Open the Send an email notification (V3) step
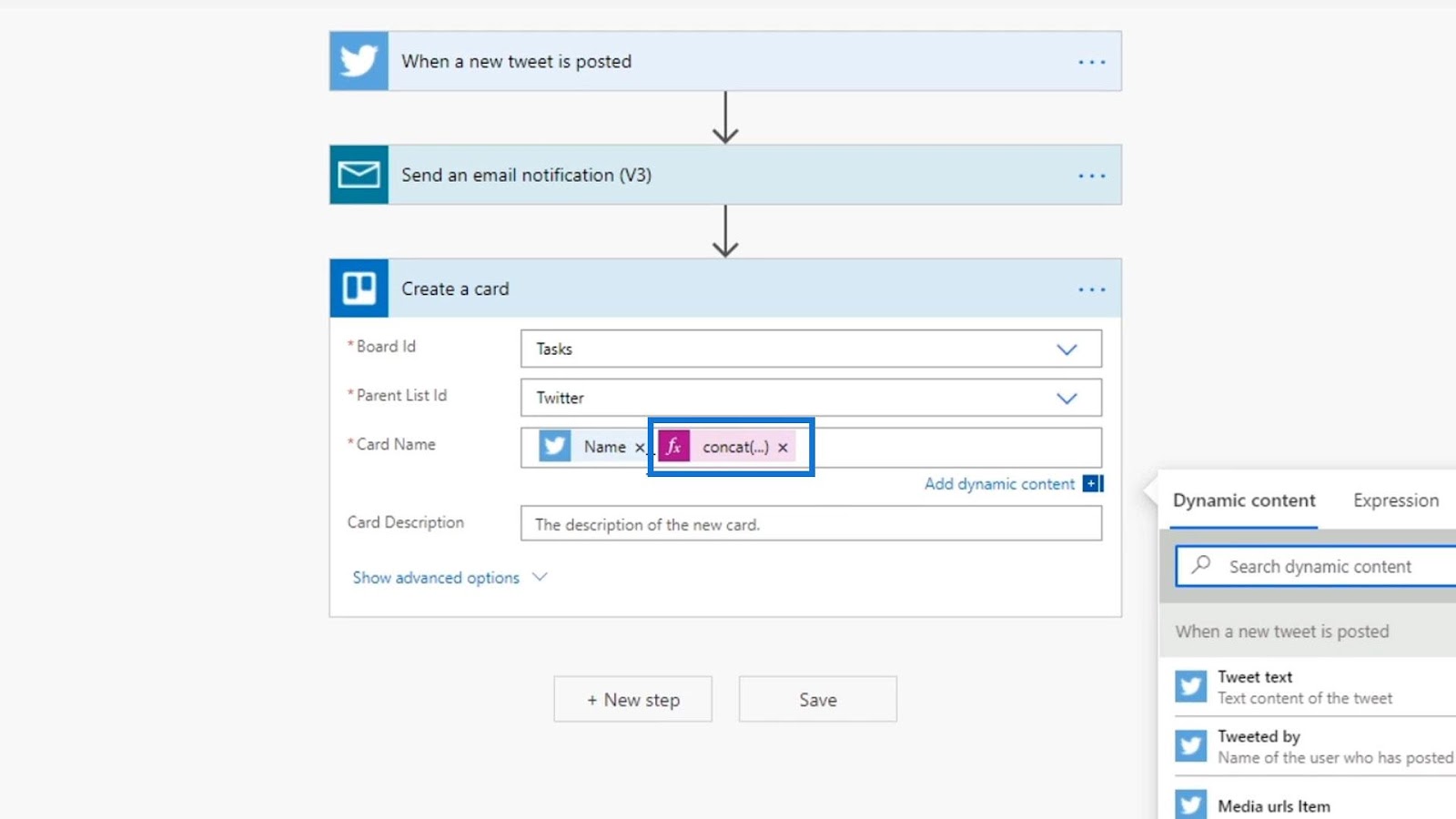1456x819 pixels. point(725,175)
